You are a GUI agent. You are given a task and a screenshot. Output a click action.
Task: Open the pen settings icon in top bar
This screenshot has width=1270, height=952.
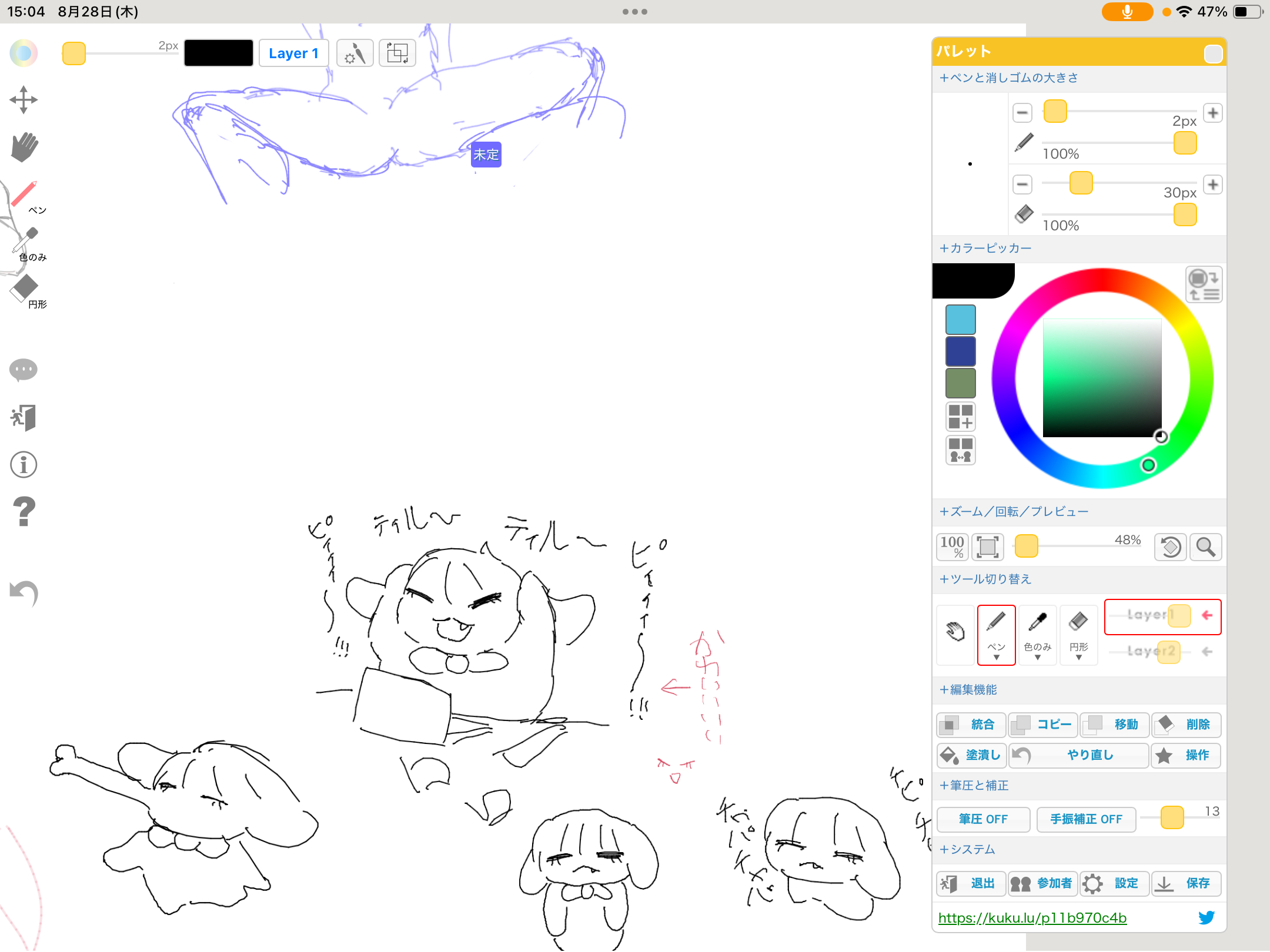click(x=355, y=53)
